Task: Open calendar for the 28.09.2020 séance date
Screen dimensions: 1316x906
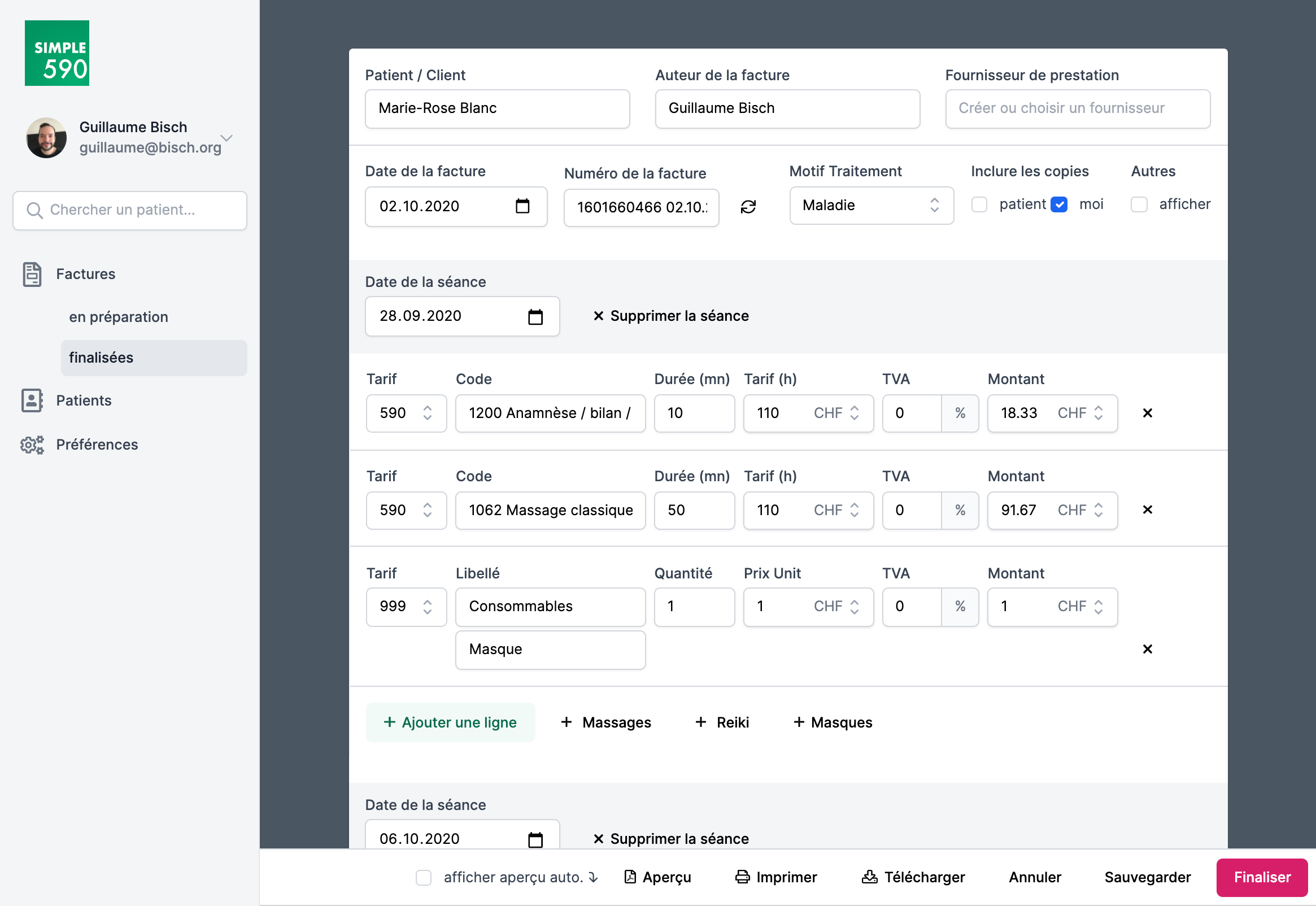Action: 535,316
